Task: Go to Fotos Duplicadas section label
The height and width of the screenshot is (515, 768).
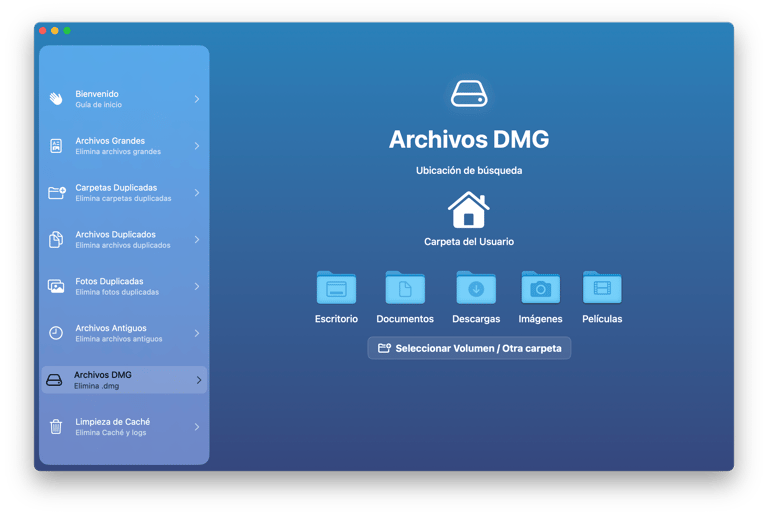Action: pos(109,281)
